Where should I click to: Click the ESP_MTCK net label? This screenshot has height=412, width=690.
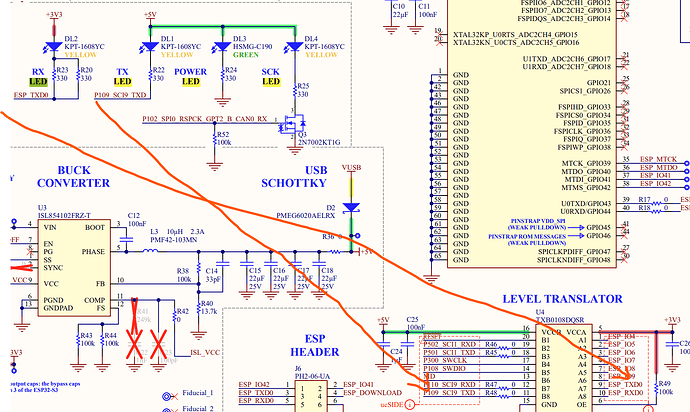pos(658,159)
